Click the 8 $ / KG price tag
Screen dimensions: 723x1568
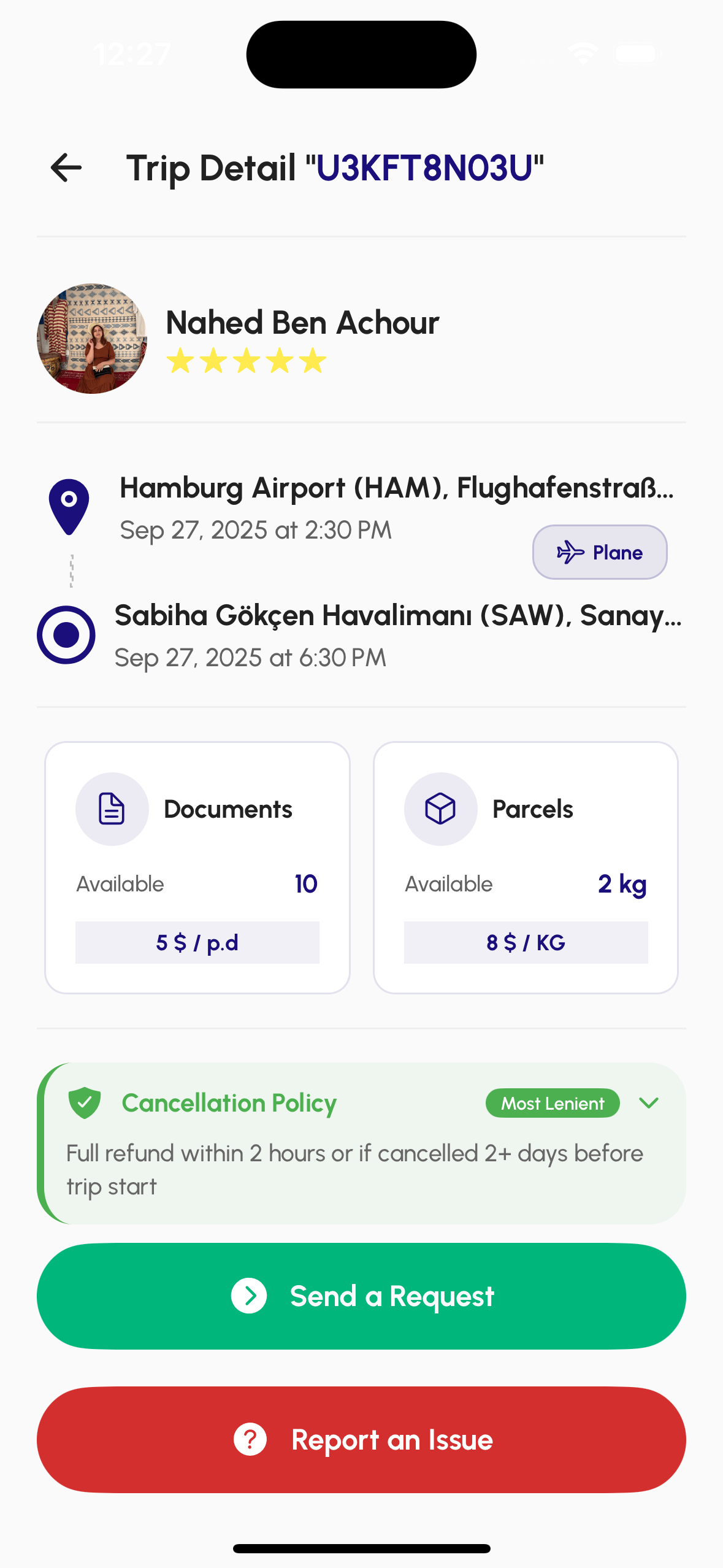pyautogui.click(x=526, y=942)
